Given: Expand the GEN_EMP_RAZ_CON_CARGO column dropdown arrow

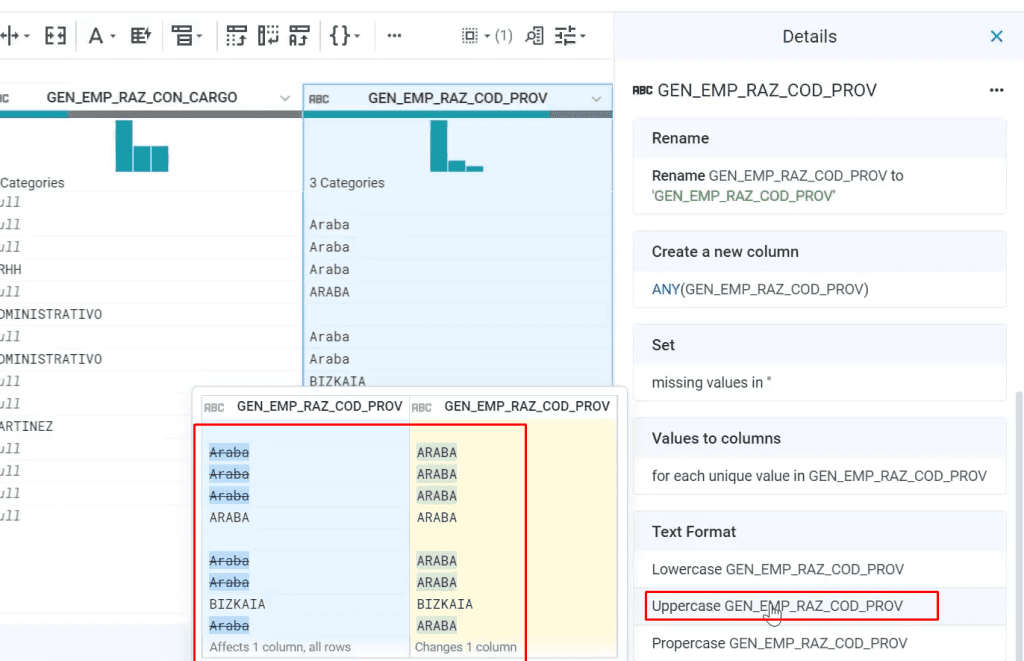Looking at the screenshot, I should (x=285, y=98).
